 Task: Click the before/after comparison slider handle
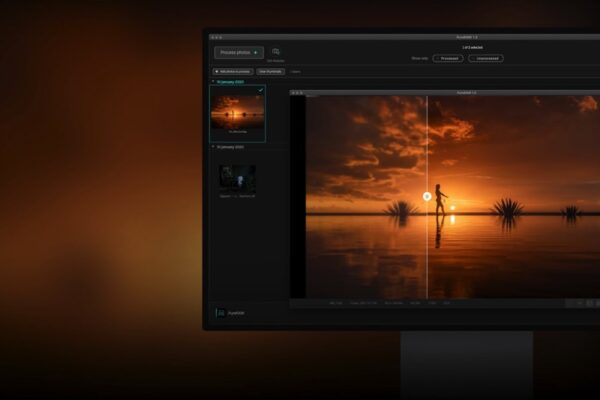427,196
